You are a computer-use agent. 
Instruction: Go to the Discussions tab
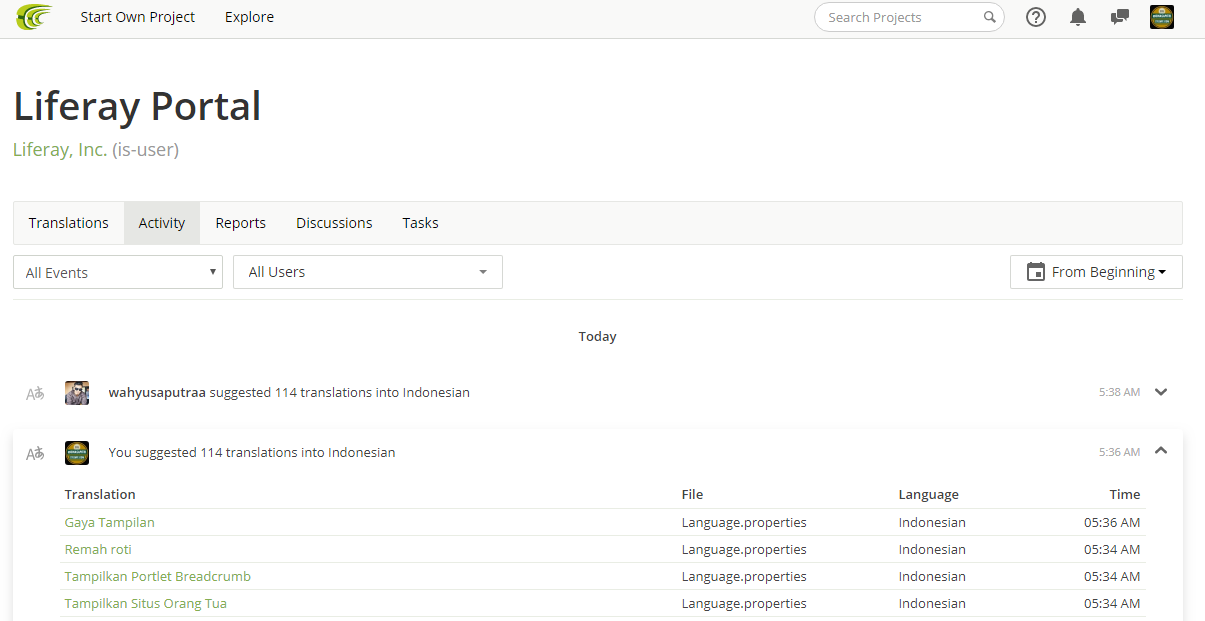pyautogui.click(x=334, y=223)
